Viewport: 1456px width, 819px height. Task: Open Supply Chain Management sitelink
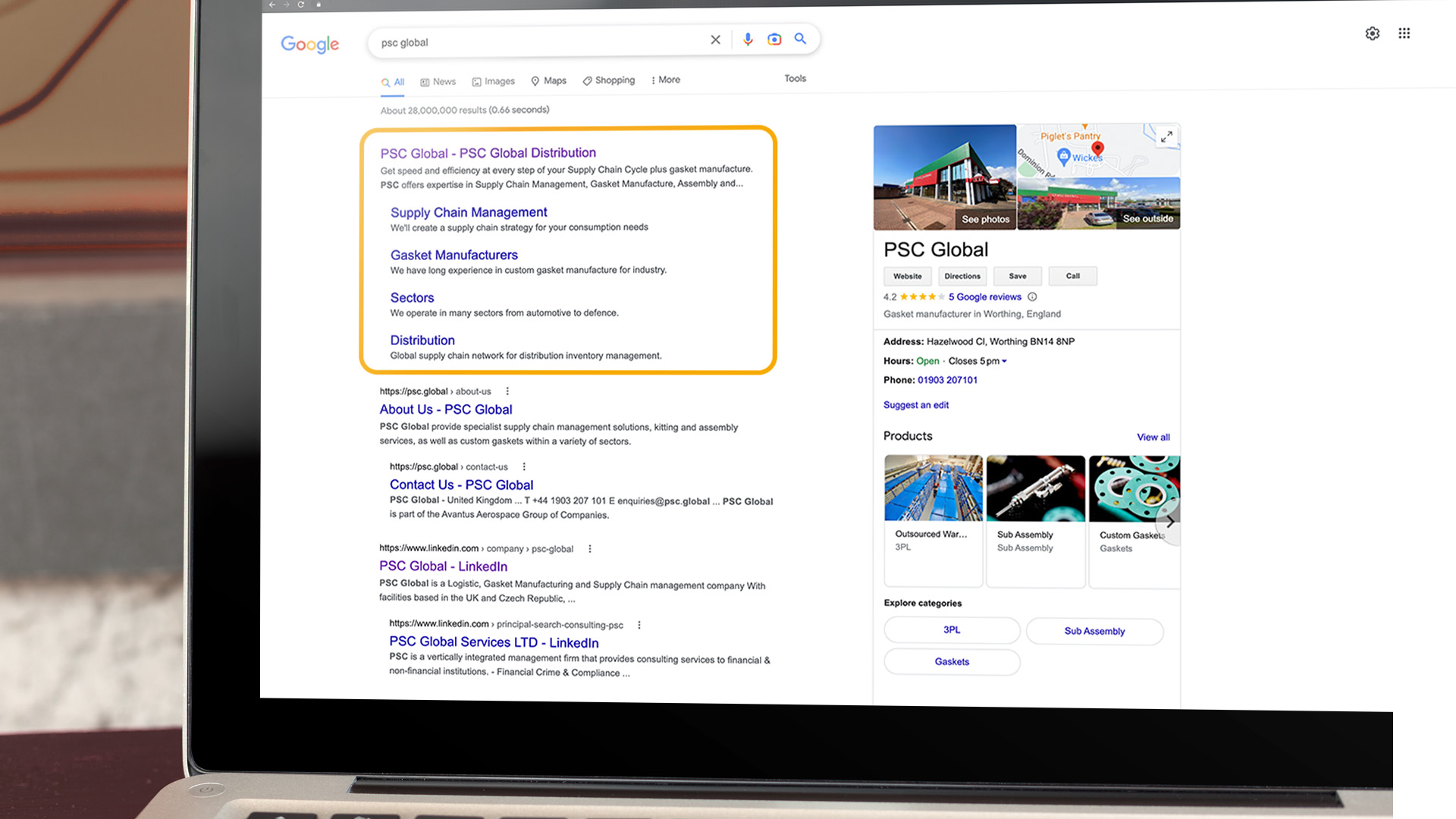(x=469, y=212)
